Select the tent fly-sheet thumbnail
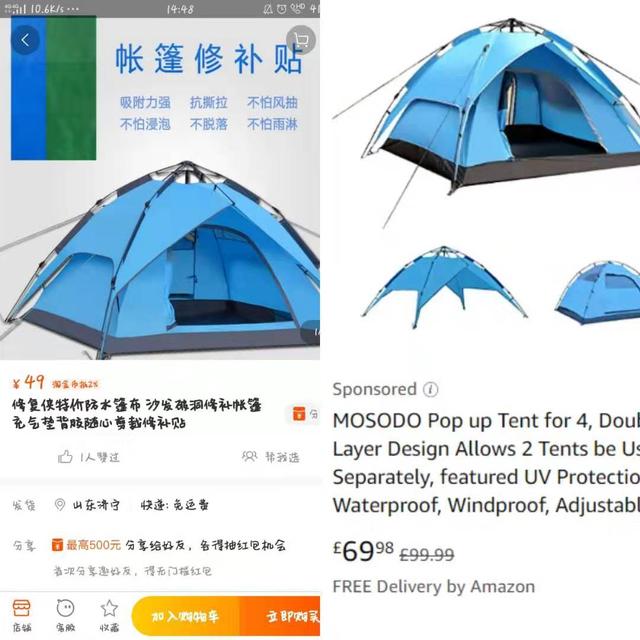This screenshot has width=640, height=640. 444,287
